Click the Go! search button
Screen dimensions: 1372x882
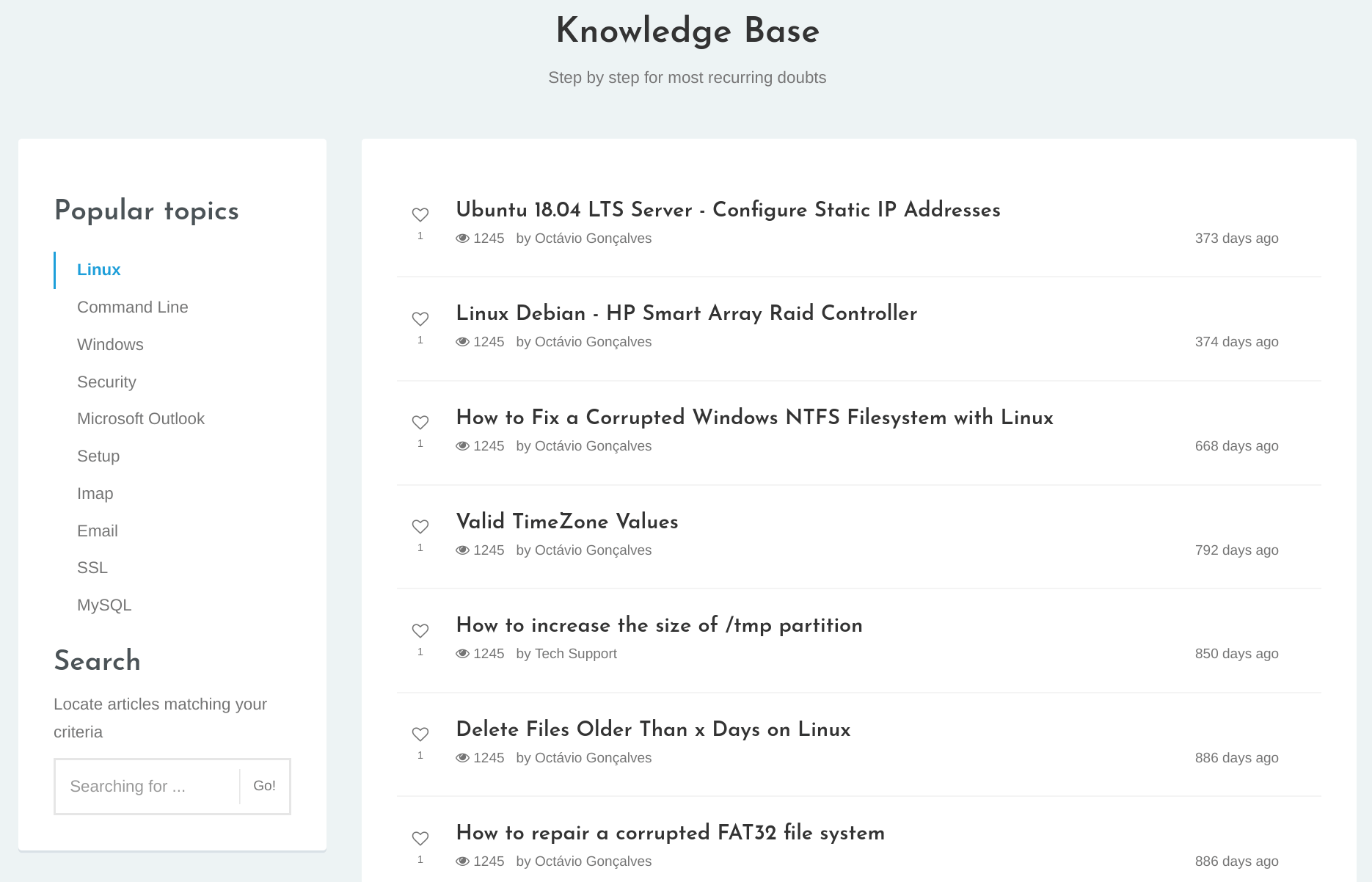click(265, 786)
